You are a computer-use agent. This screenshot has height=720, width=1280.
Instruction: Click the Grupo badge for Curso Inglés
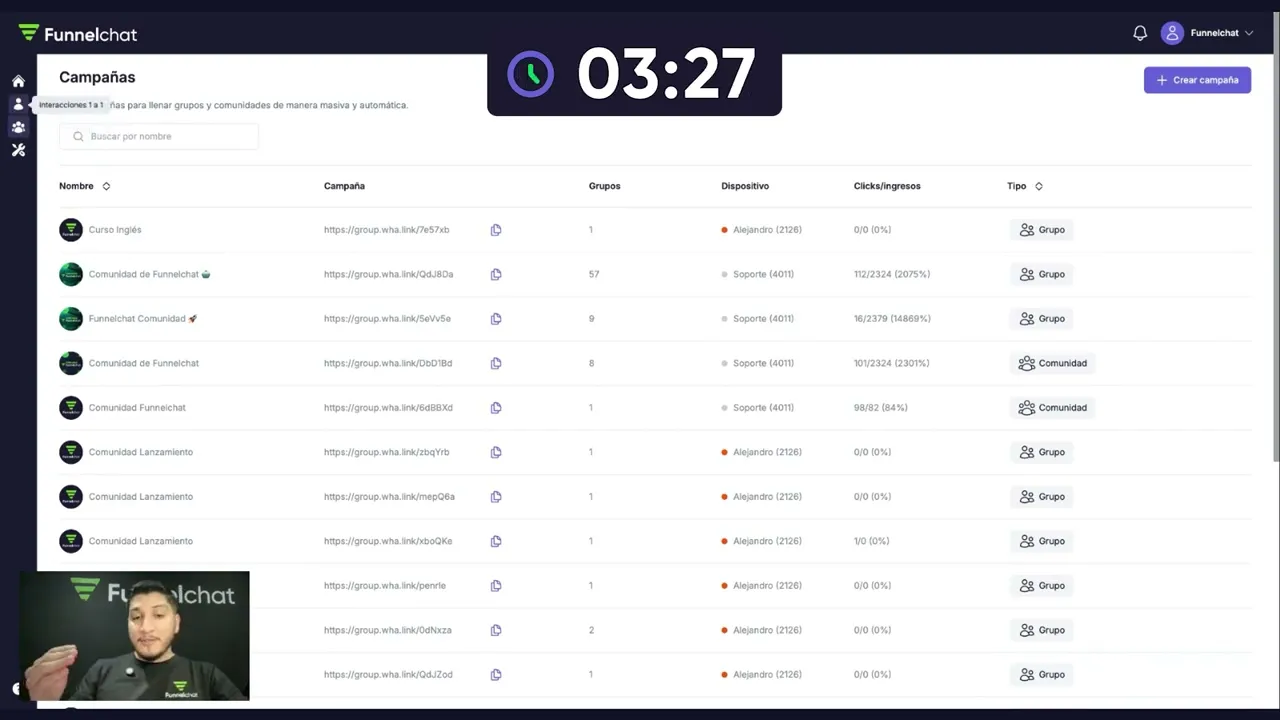[1041, 230]
